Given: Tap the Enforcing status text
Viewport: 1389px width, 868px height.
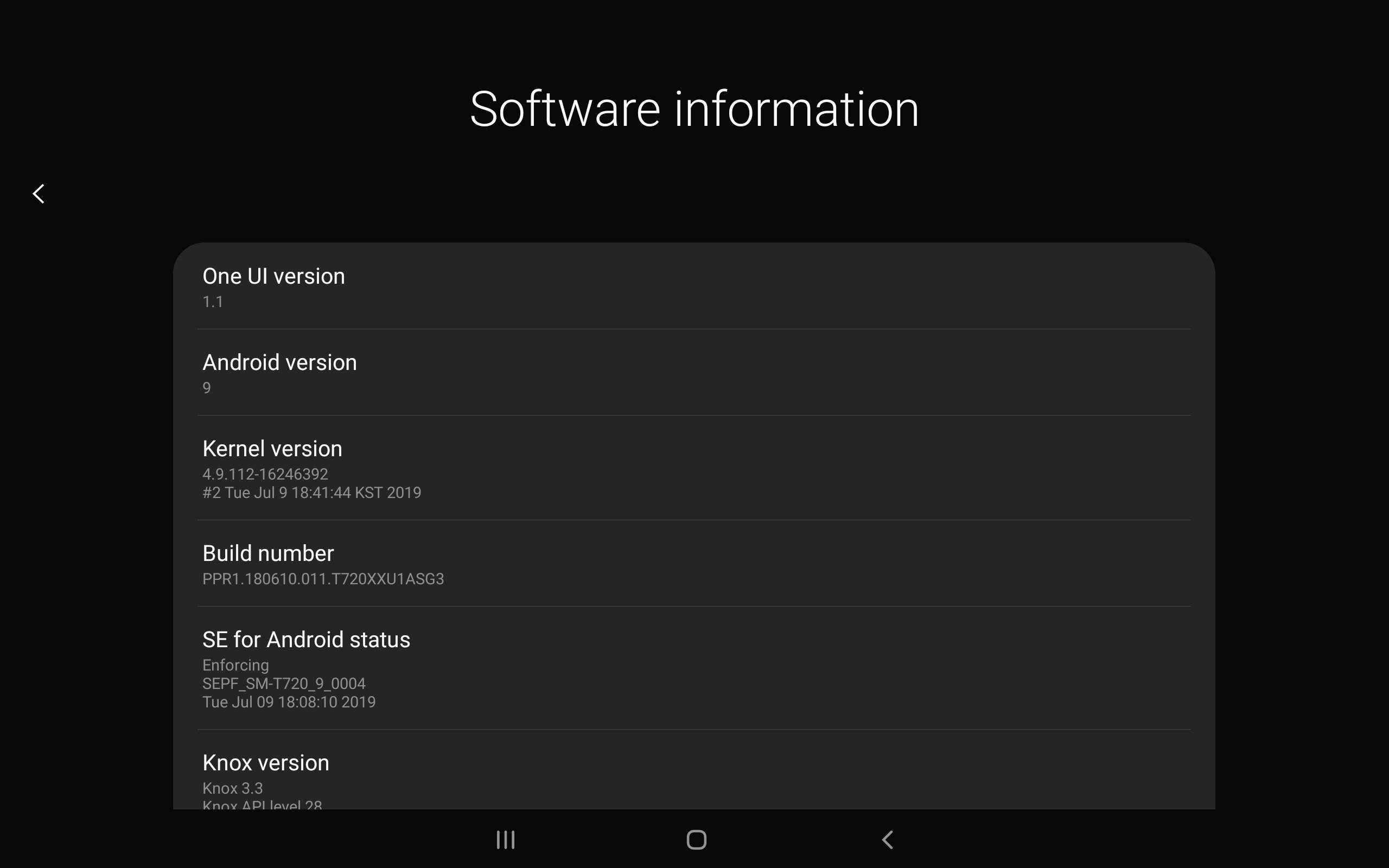Looking at the screenshot, I should click(x=235, y=665).
